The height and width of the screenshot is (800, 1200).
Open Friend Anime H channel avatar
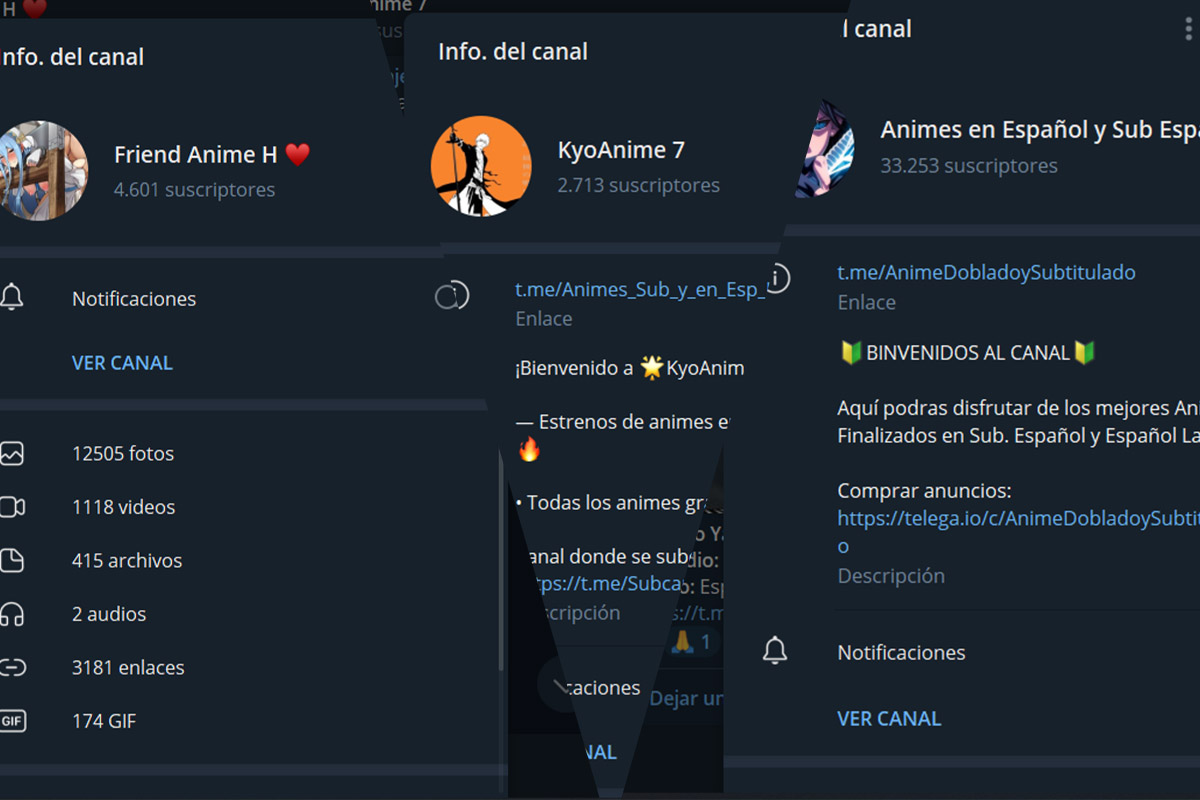click(42, 171)
